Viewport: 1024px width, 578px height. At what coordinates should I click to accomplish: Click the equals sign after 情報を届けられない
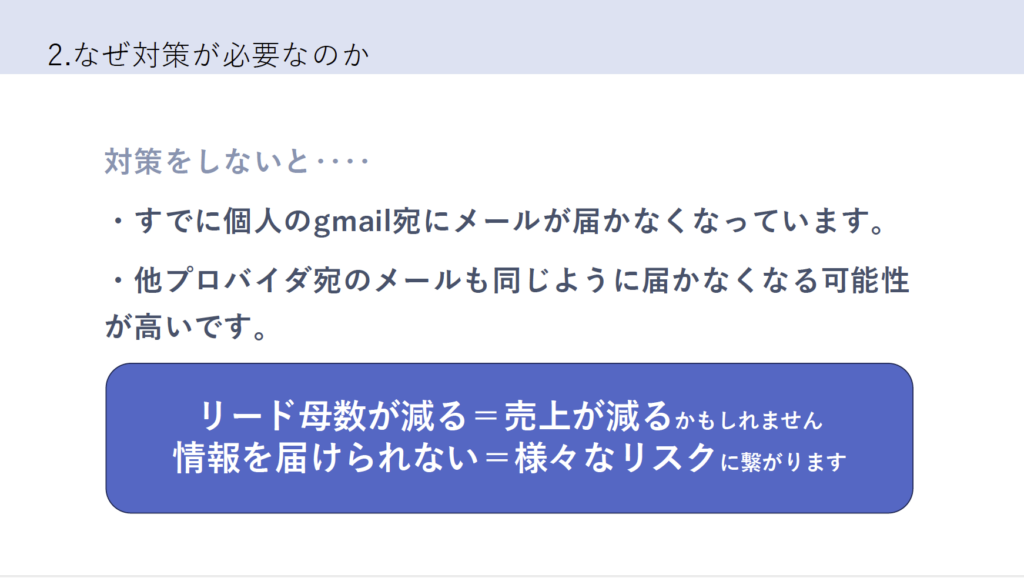coord(497,458)
